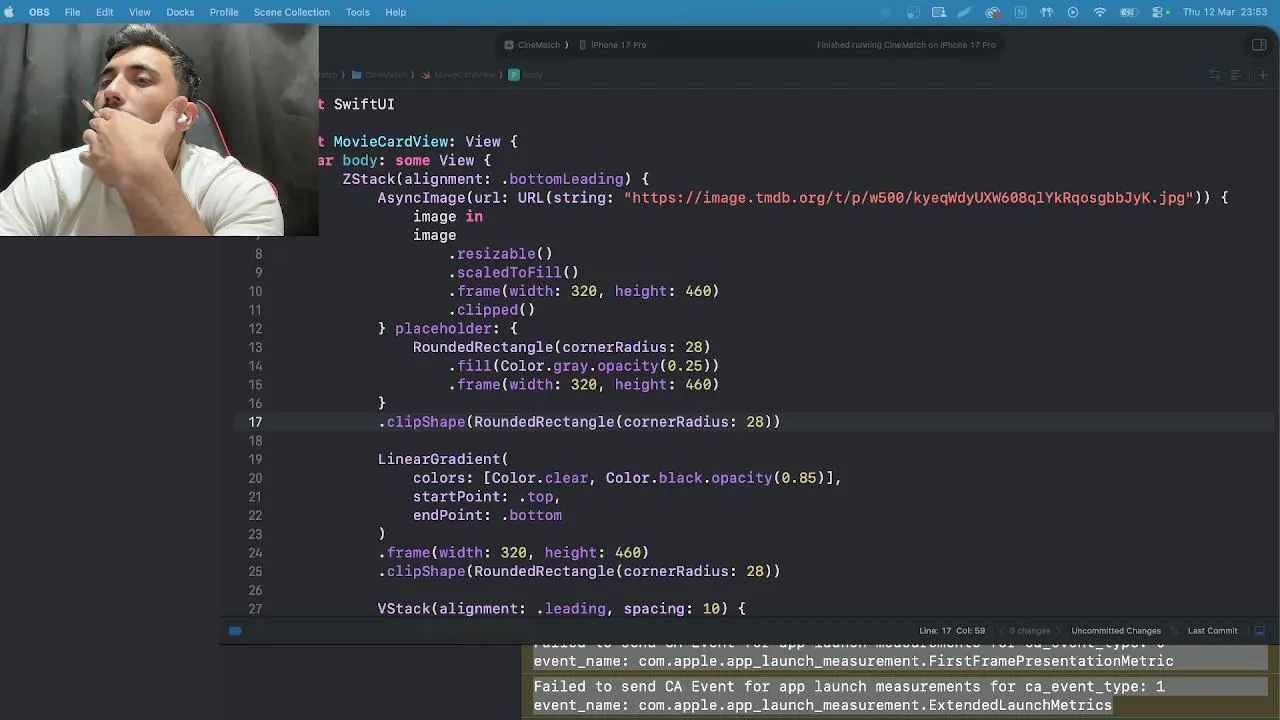Screen dimensions: 1280x720
Task: Click the FirstFramePresentationMetric console message
Action: click(853, 662)
